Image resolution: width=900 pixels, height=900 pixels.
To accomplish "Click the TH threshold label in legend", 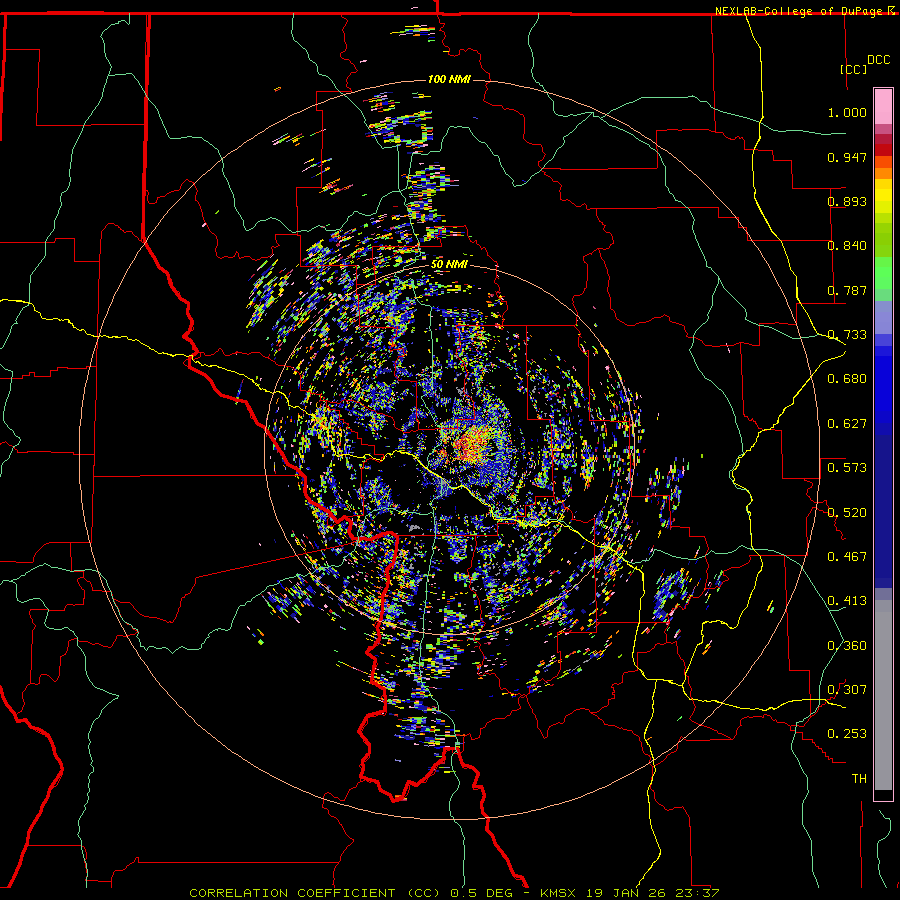I will [x=859, y=779].
